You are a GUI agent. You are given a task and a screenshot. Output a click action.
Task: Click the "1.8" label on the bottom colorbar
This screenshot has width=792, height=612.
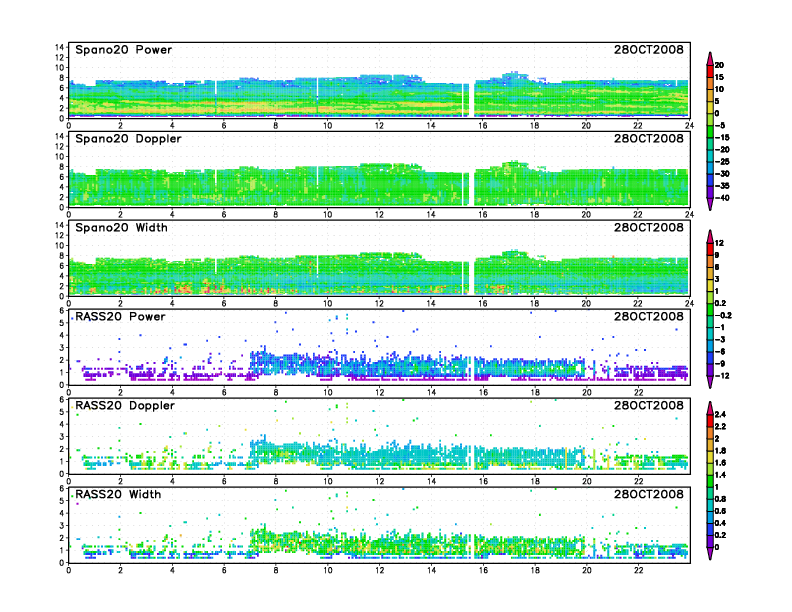[x=720, y=450]
